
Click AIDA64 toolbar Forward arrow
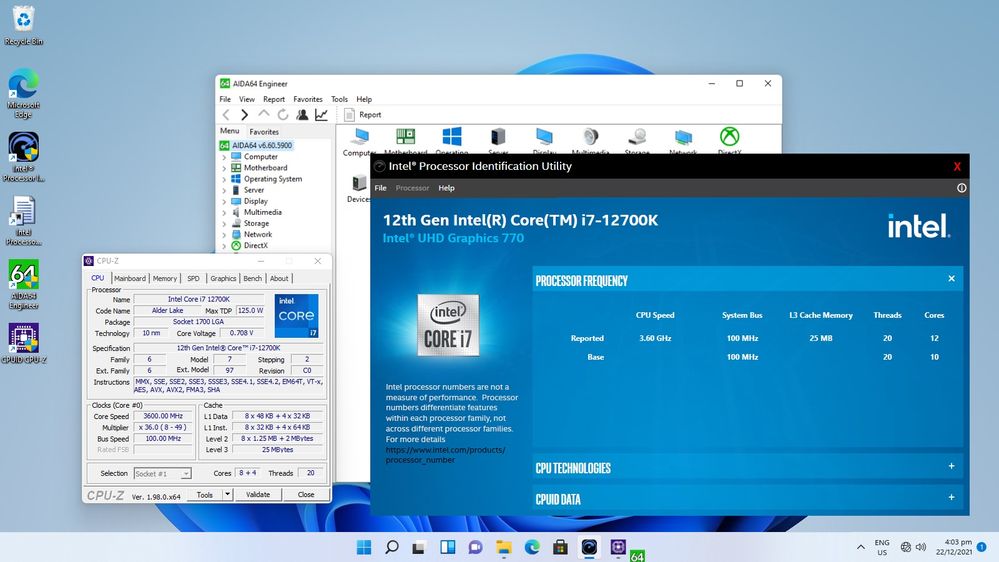pyautogui.click(x=244, y=115)
